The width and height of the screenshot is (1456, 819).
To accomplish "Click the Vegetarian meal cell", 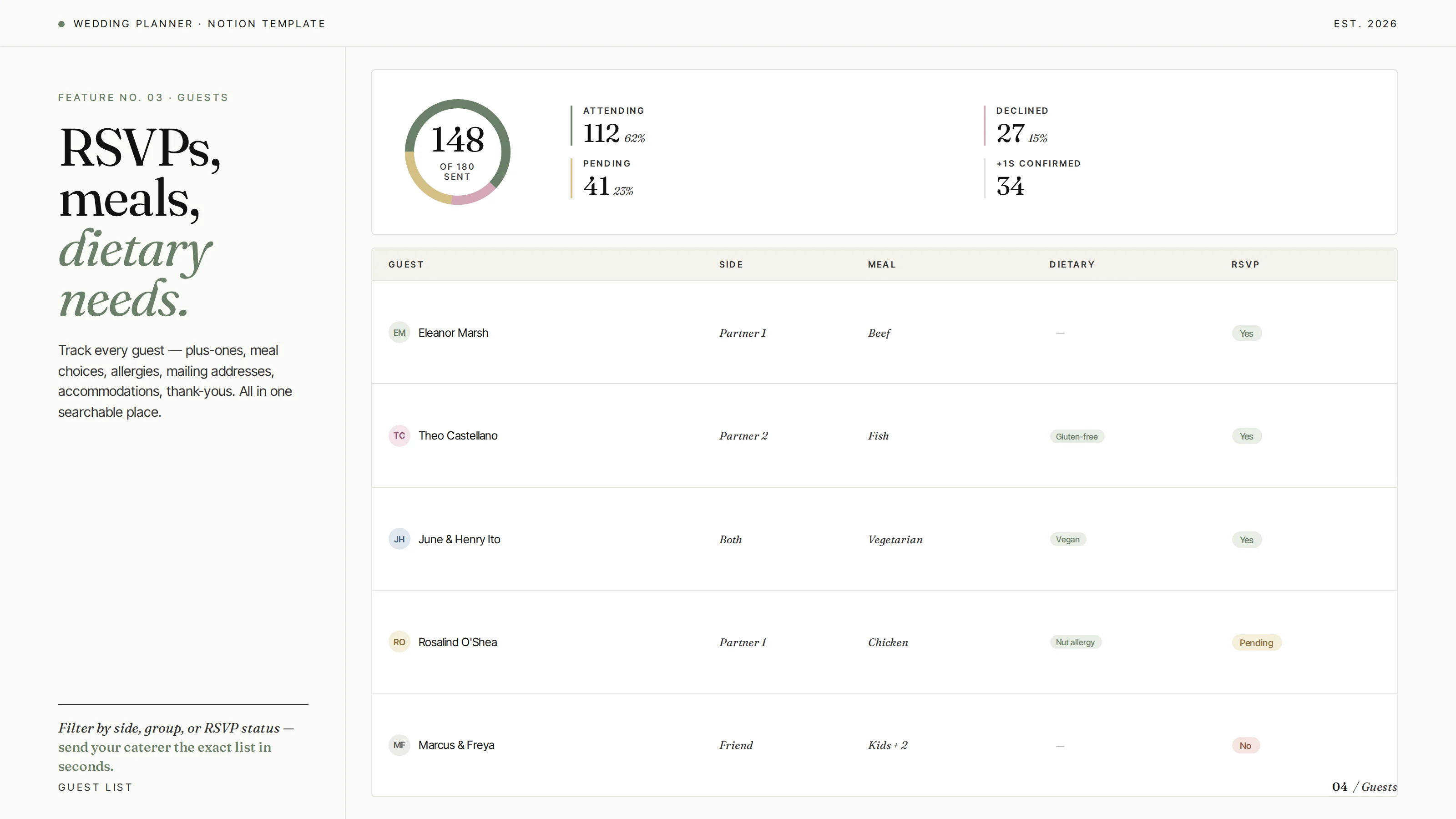I will pos(895,540).
